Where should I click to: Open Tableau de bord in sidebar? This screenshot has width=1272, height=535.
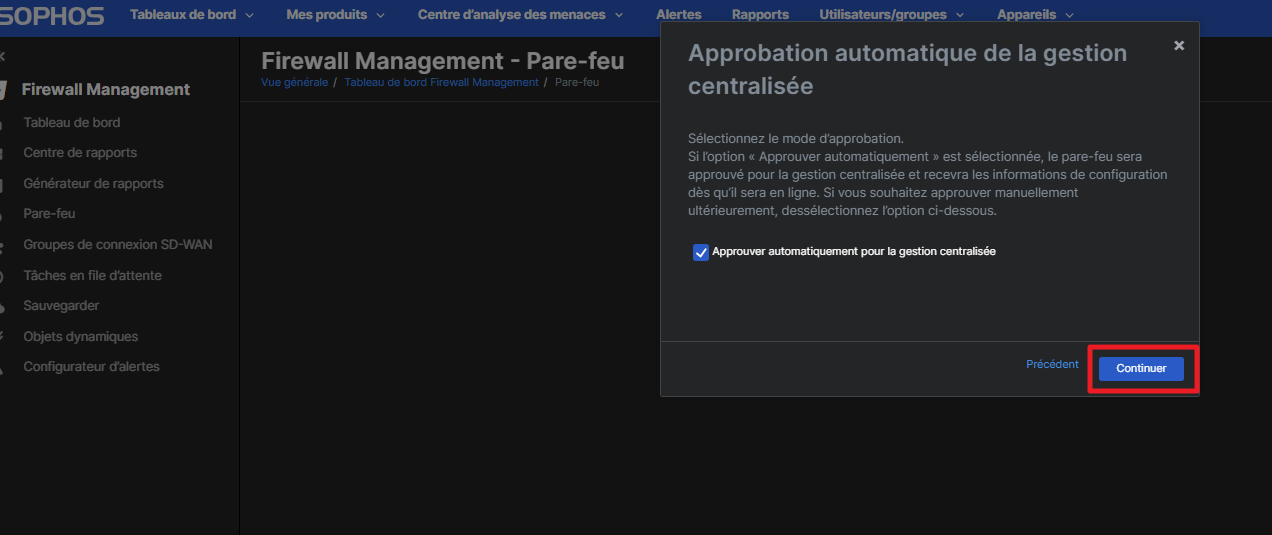72,123
